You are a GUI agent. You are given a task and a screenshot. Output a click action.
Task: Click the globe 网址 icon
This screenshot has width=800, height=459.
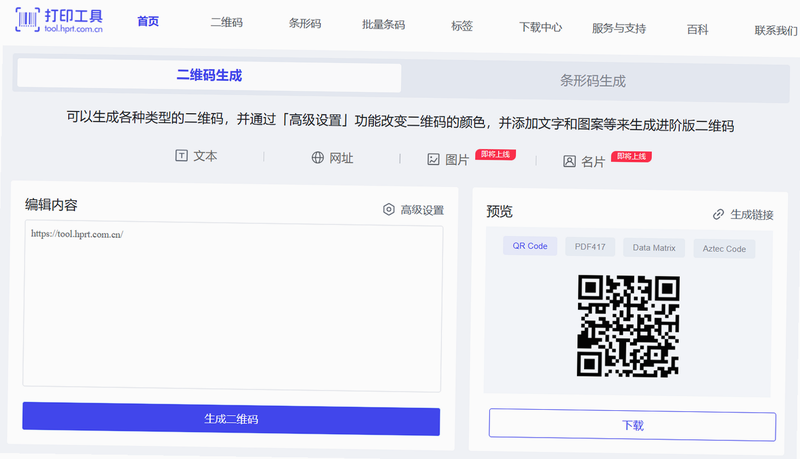[317, 158]
